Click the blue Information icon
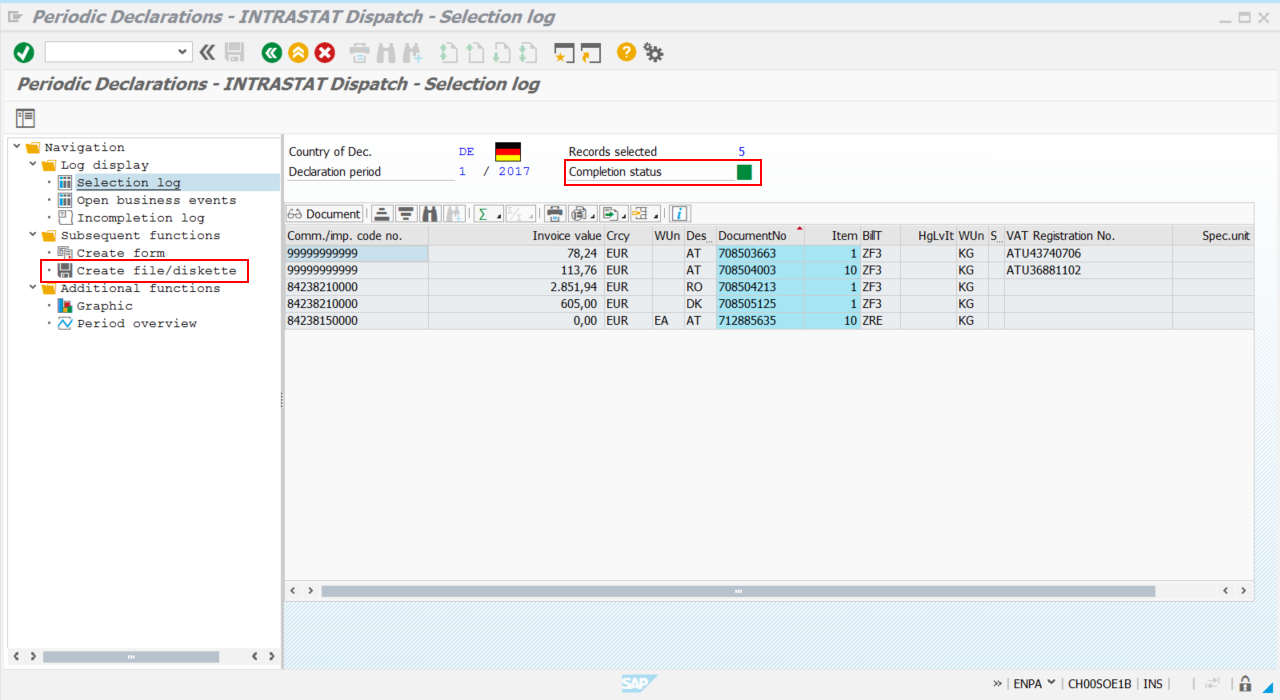Image resolution: width=1280 pixels, height=700 pixels. coord(679,214)
